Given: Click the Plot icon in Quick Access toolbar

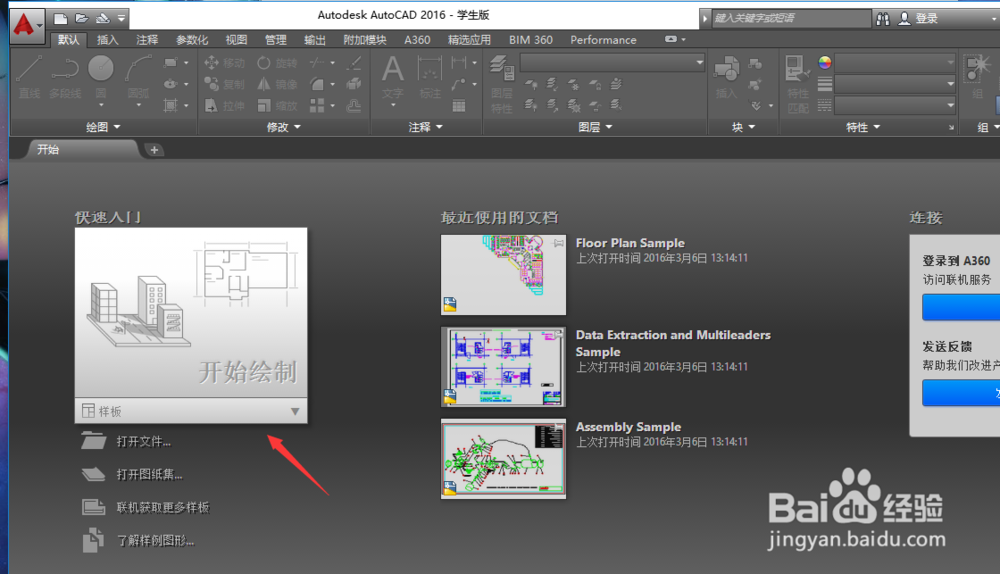Looking at the screenshot, I should click(102, 18).
